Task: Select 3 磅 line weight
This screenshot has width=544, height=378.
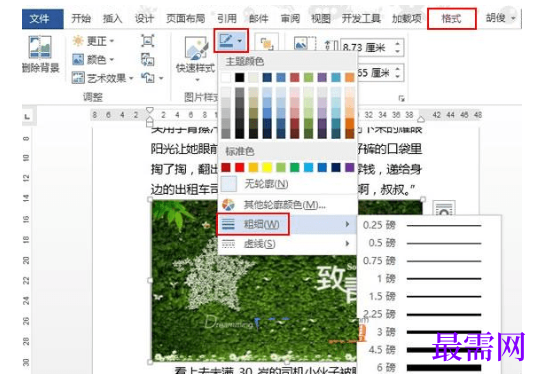Action: point(429,332)
